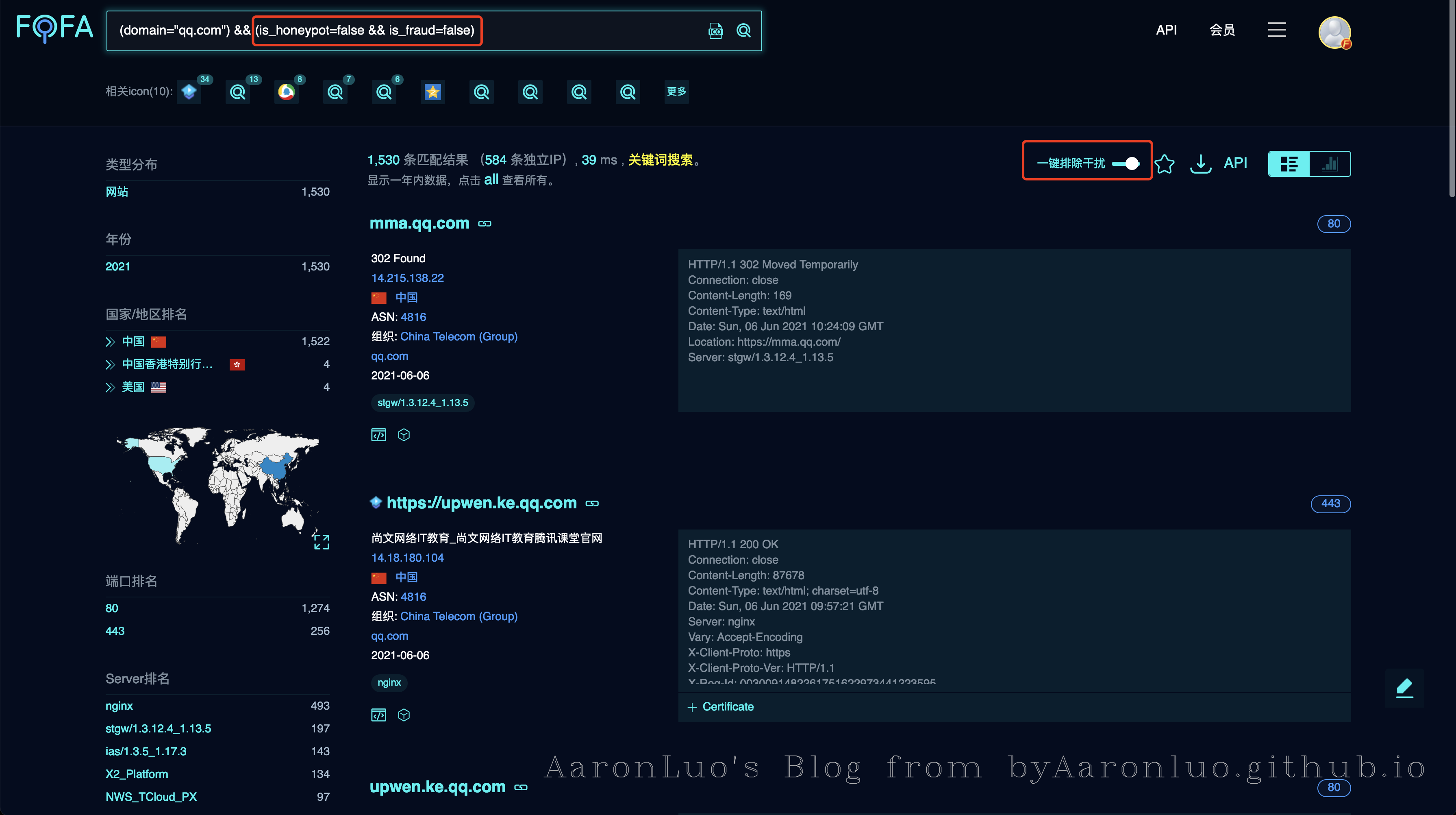
Task: Toggle the 一键排除干扰 switch
Action: 1126,163
